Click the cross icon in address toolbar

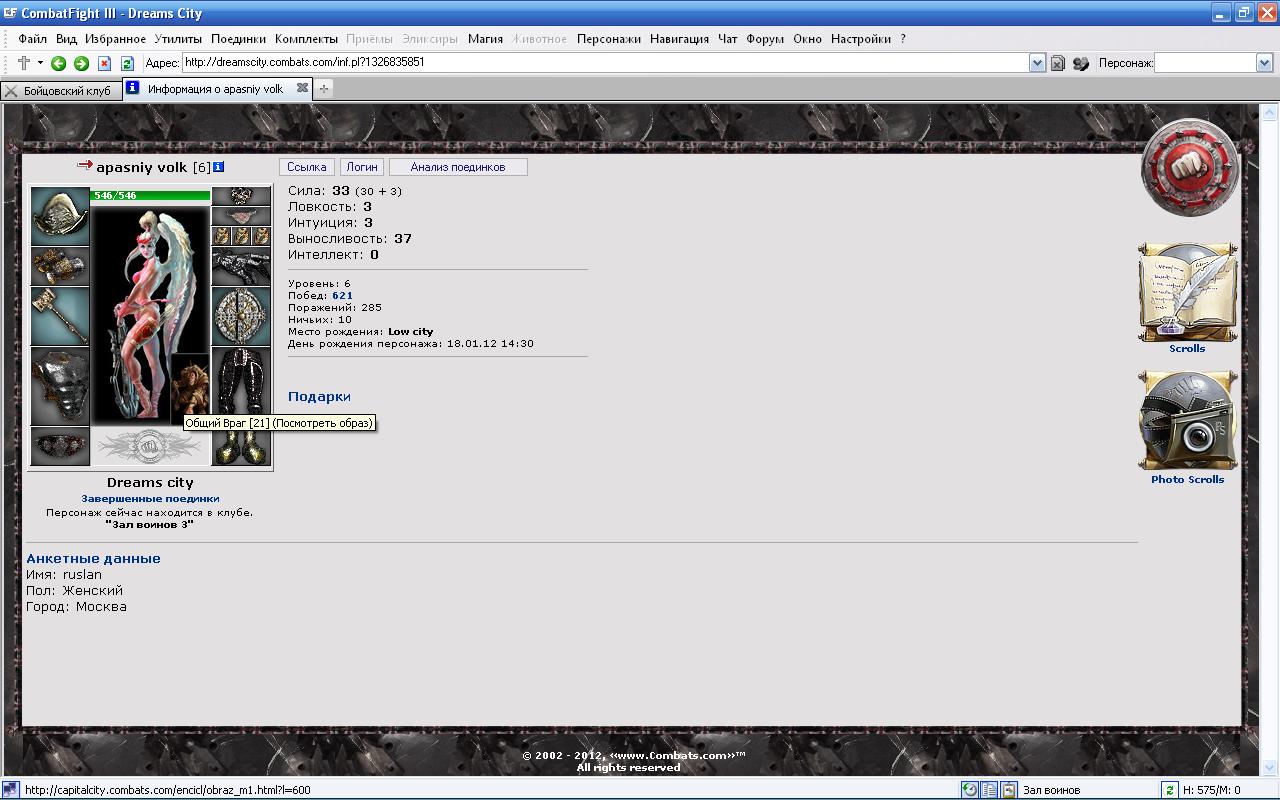24,63
